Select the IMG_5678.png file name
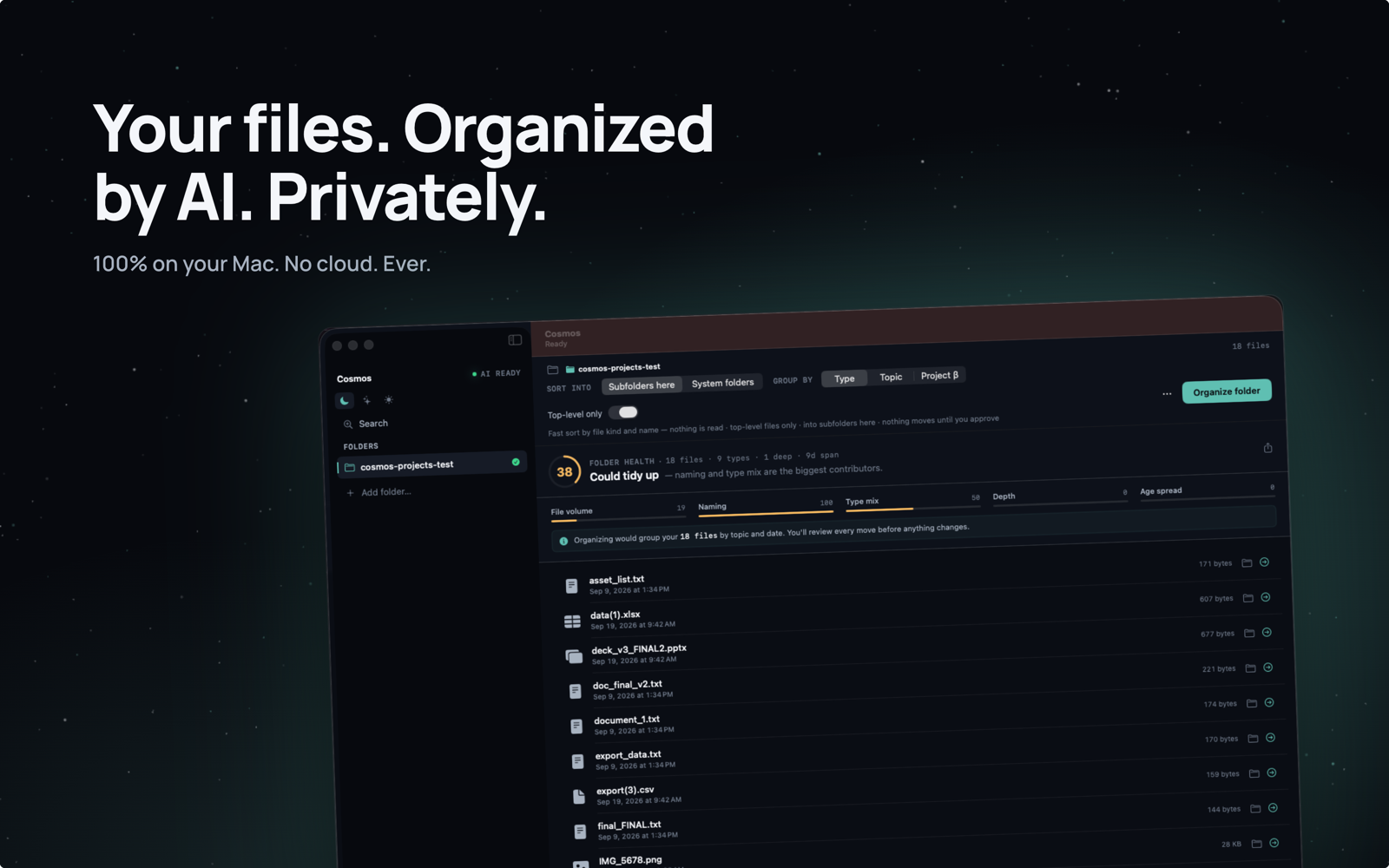Viewport: 1389px width, 868px height. click(630, 860)
